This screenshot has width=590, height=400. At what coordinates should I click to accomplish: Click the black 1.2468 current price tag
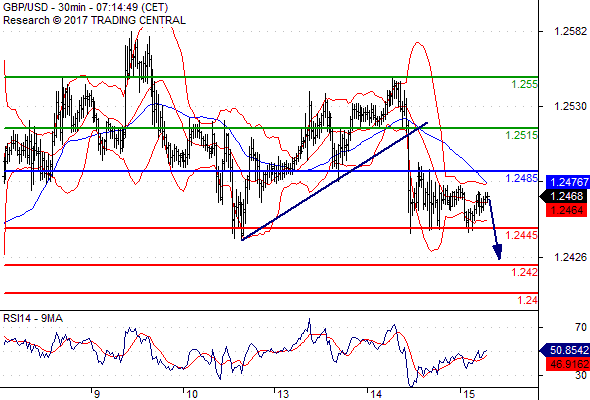(x=563, y=196)
